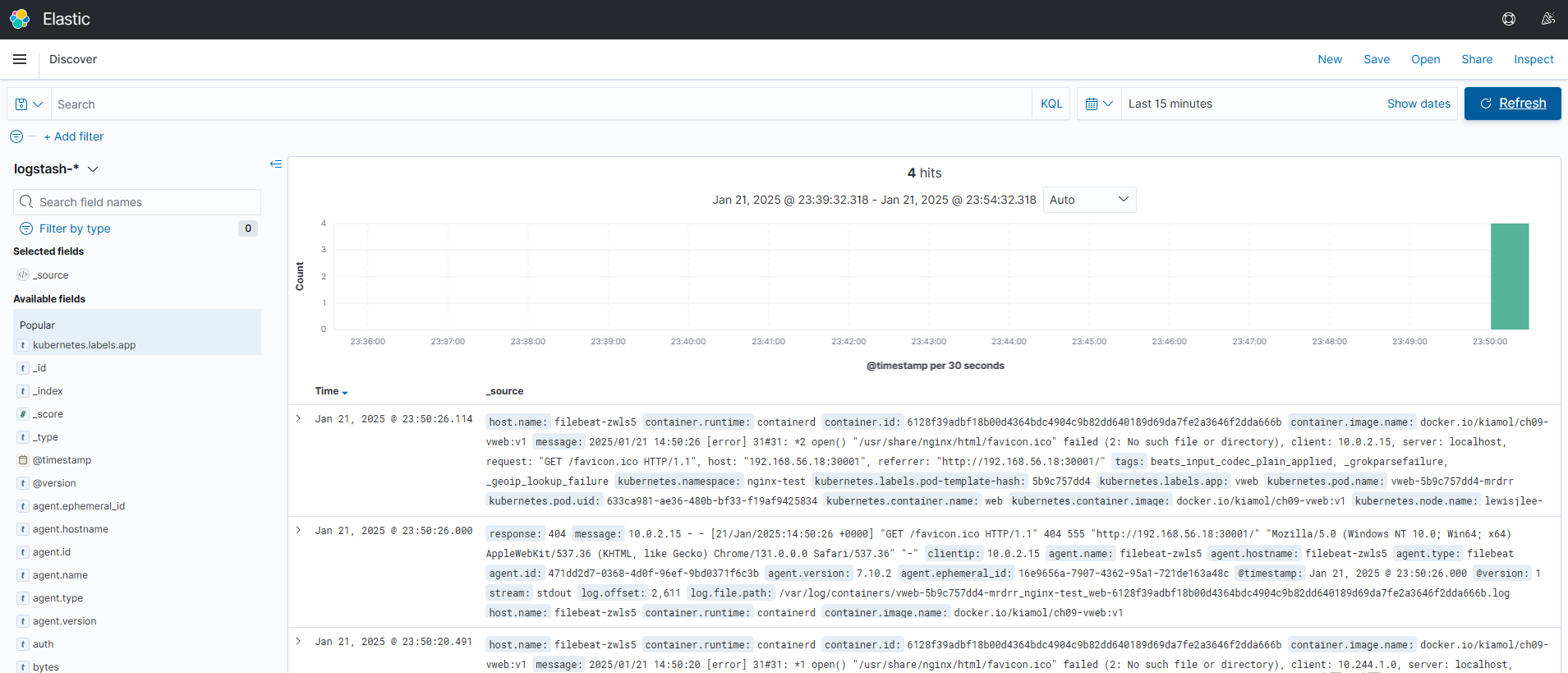Click the filter icon next to Filter by type
The image size is (1568, 673).
coord(26,228)
